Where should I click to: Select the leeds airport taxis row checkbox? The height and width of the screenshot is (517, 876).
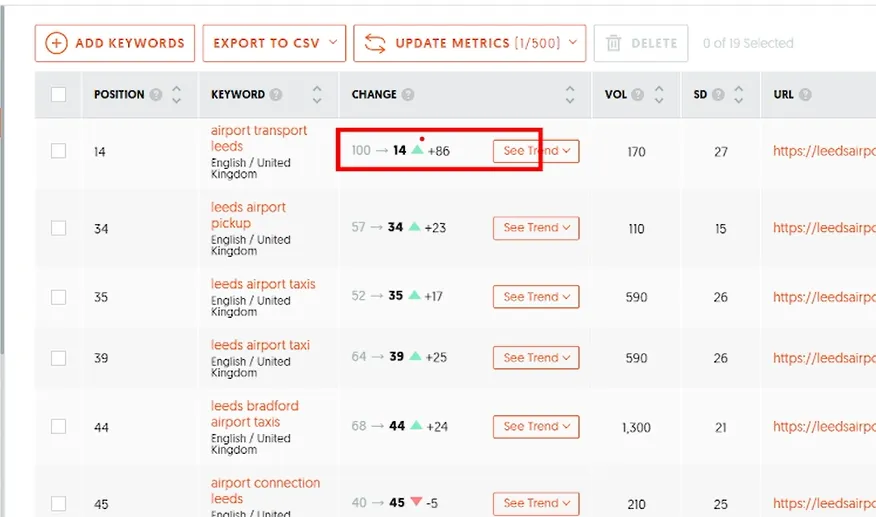58,297
